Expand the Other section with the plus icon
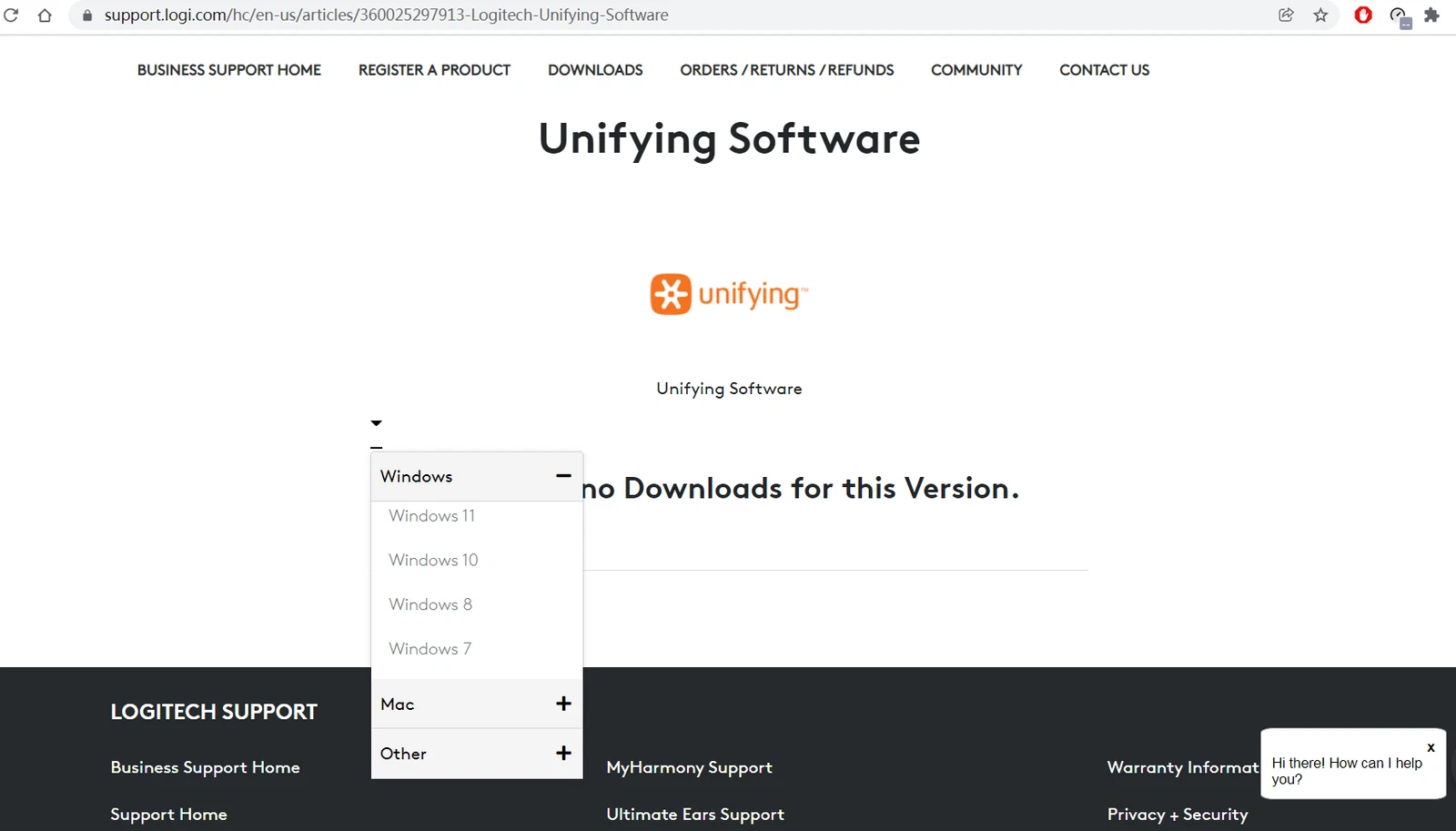Screen dimensions: 1456x831 pos(563,753)
